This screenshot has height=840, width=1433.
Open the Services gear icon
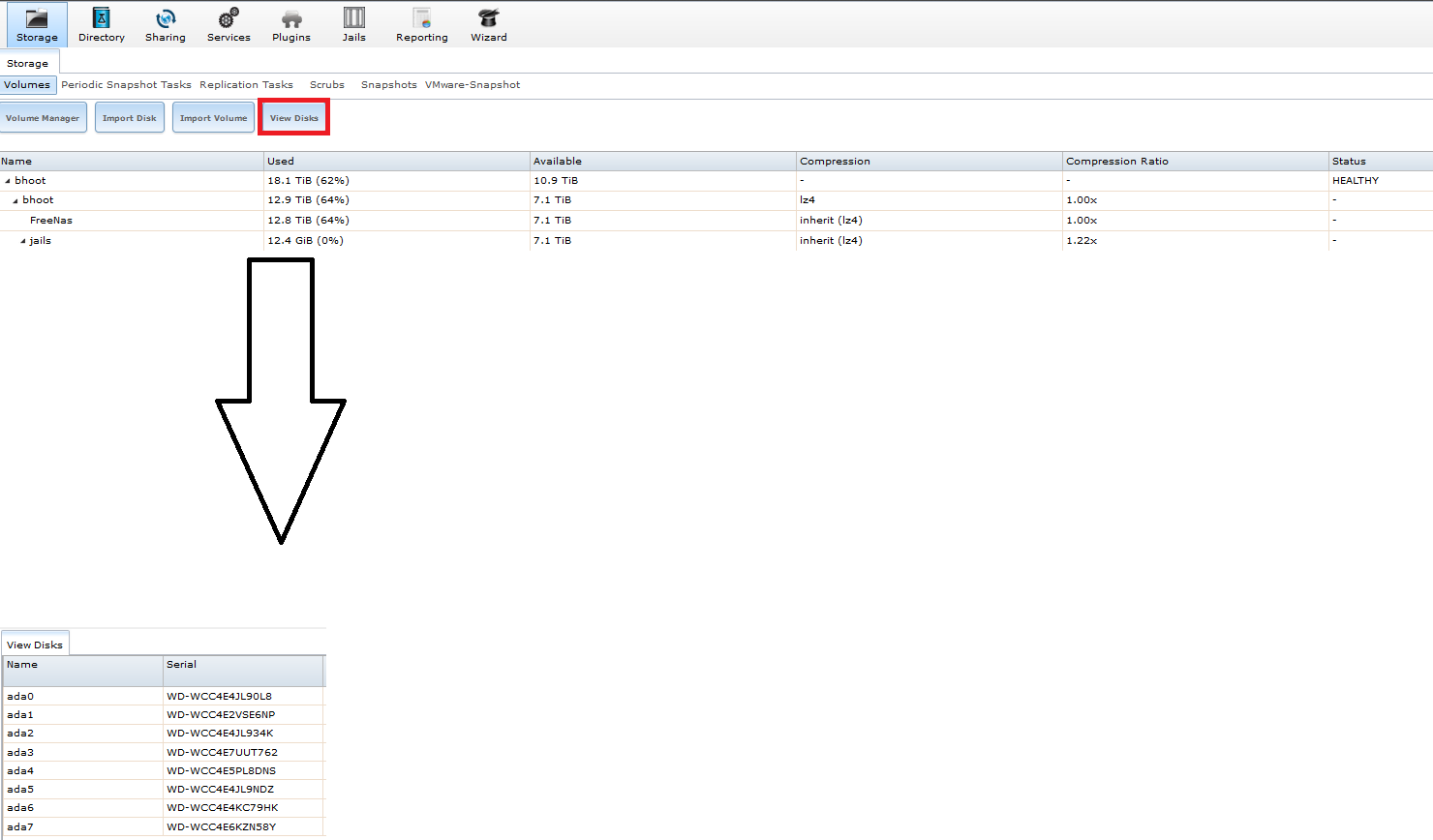229,18
